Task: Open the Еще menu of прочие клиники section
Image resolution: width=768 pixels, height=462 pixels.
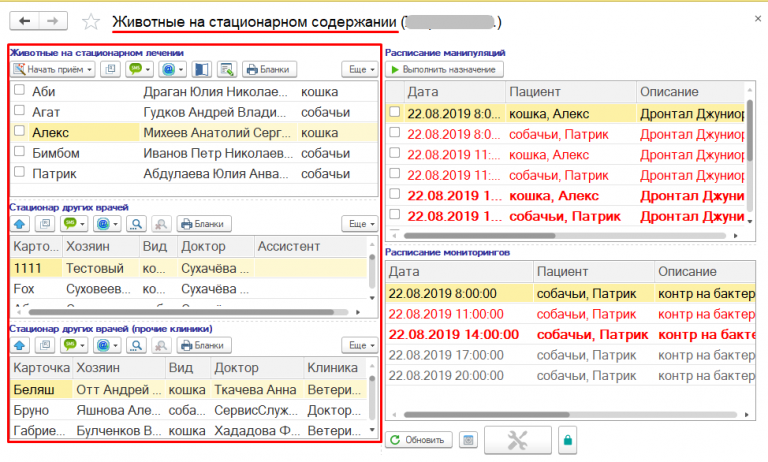Action: point(360,345)
